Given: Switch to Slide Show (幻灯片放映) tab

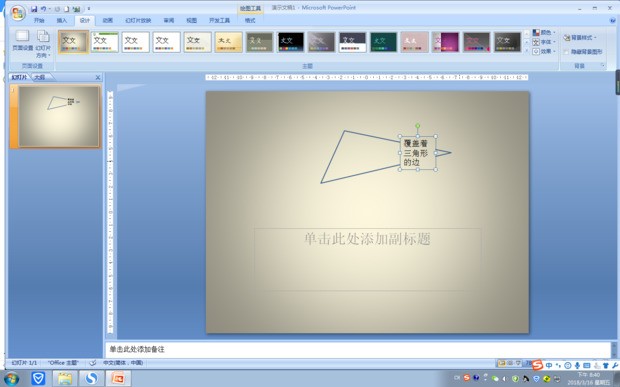Looking at the screenshot, I should [138, 20].
